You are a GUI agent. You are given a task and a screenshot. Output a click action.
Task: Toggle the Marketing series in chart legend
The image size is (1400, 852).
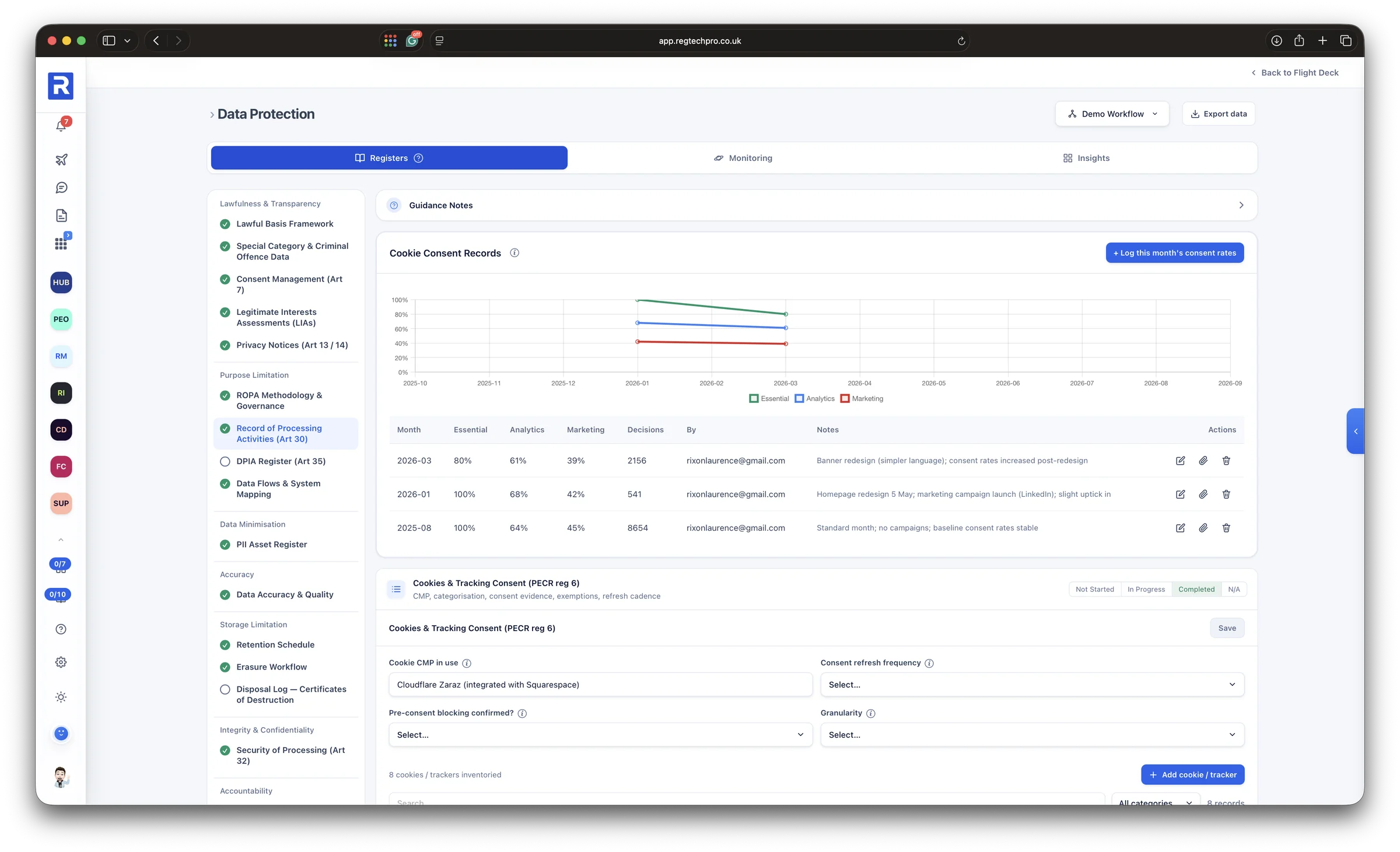coord(862,399)
